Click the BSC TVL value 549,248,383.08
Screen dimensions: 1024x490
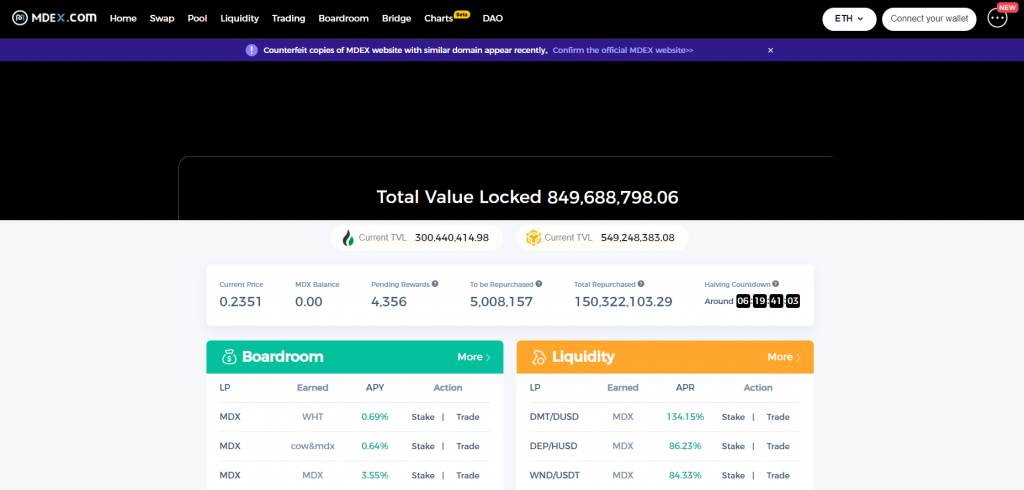637,238
